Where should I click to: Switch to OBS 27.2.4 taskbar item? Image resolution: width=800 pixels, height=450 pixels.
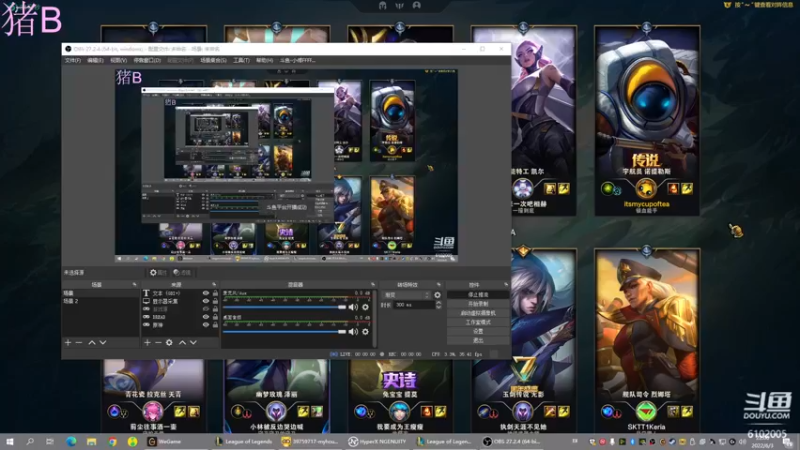point(514,441)
